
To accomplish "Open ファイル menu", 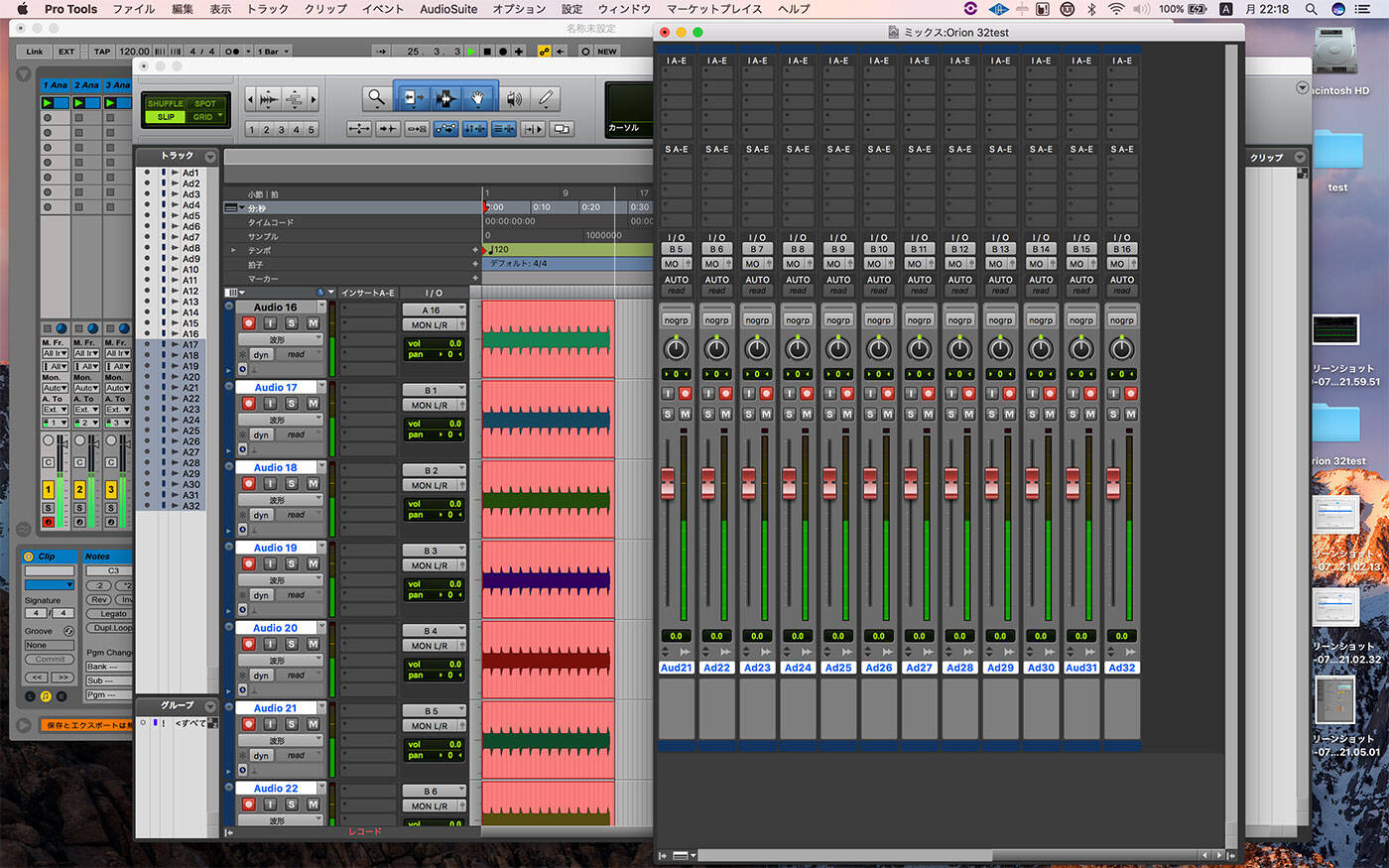I will click(x=133, y=9).
